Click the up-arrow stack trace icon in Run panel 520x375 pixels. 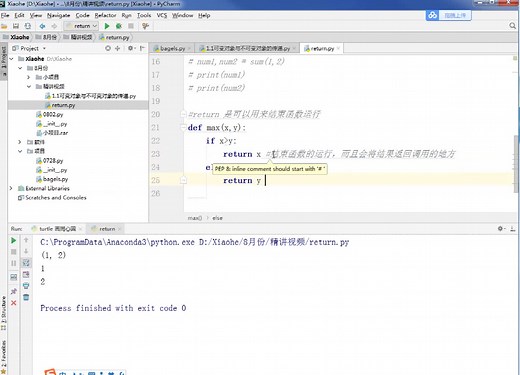[x=26, y=240]
